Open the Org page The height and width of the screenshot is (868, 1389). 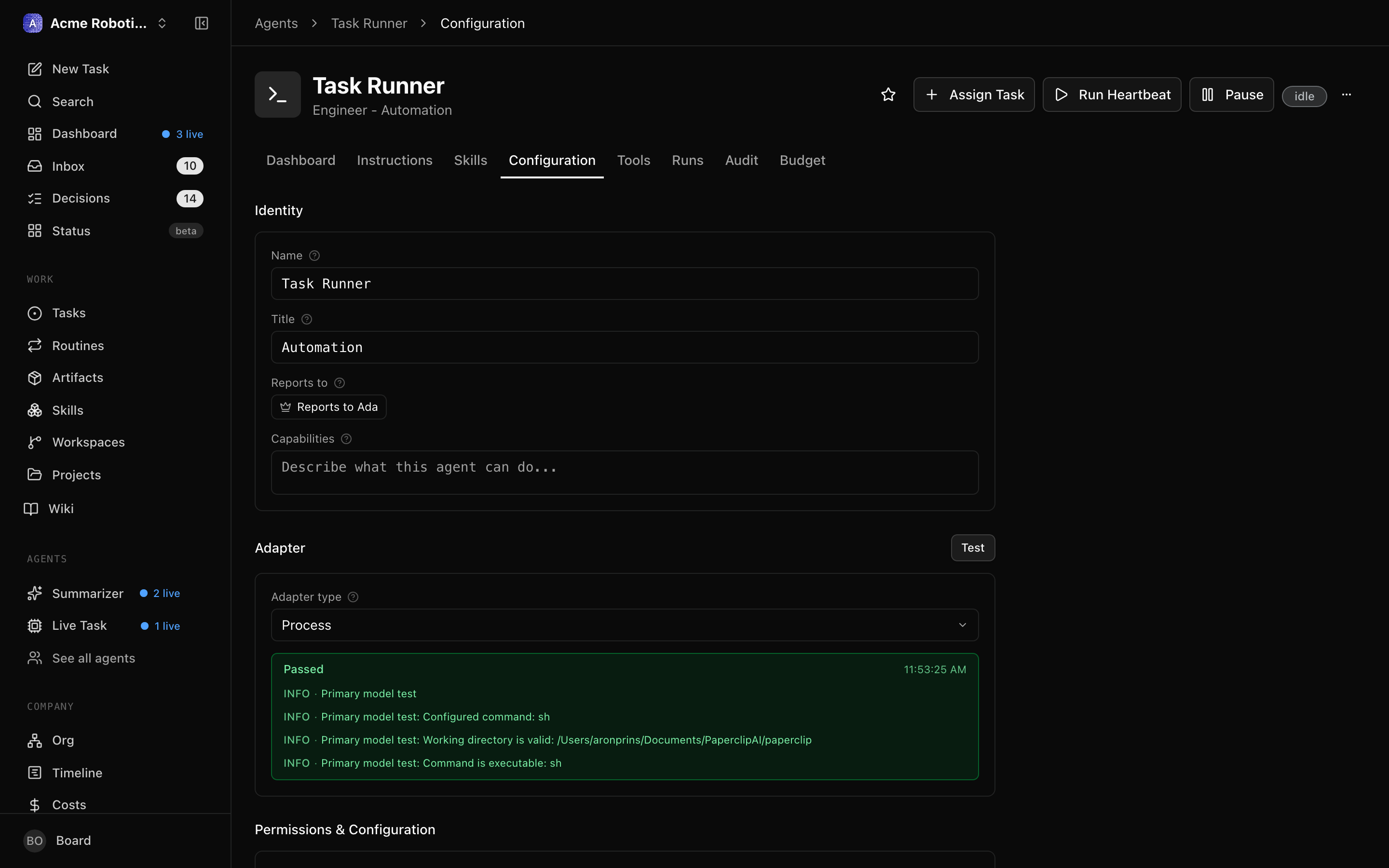coord(115,740)
